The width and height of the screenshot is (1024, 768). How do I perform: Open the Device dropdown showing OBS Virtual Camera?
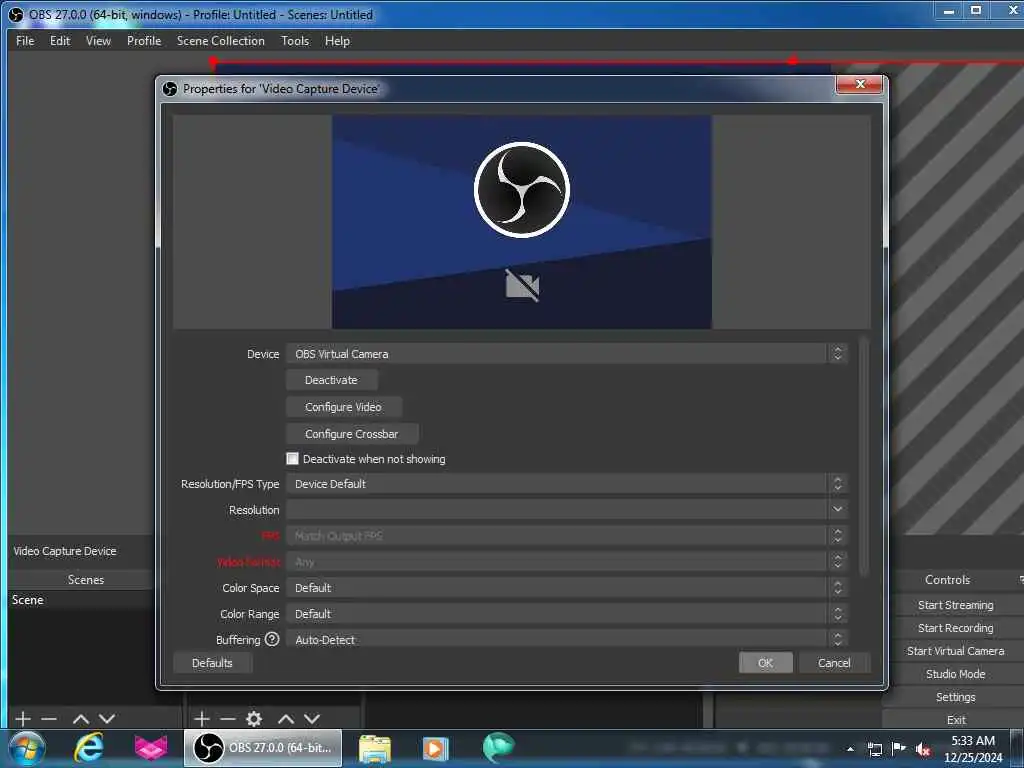pos(567,354)
